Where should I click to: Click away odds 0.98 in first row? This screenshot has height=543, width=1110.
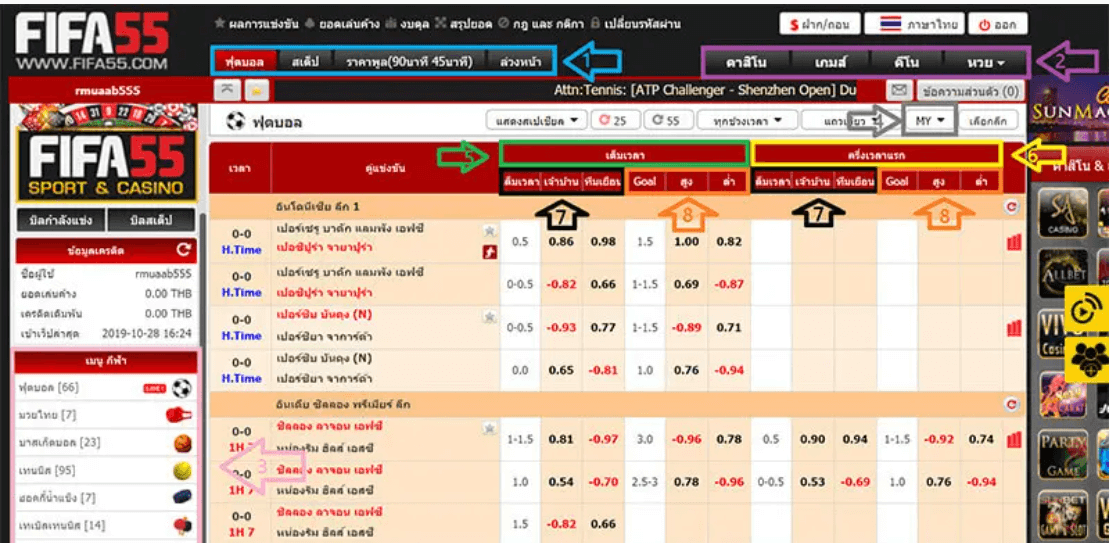(604, 241)
